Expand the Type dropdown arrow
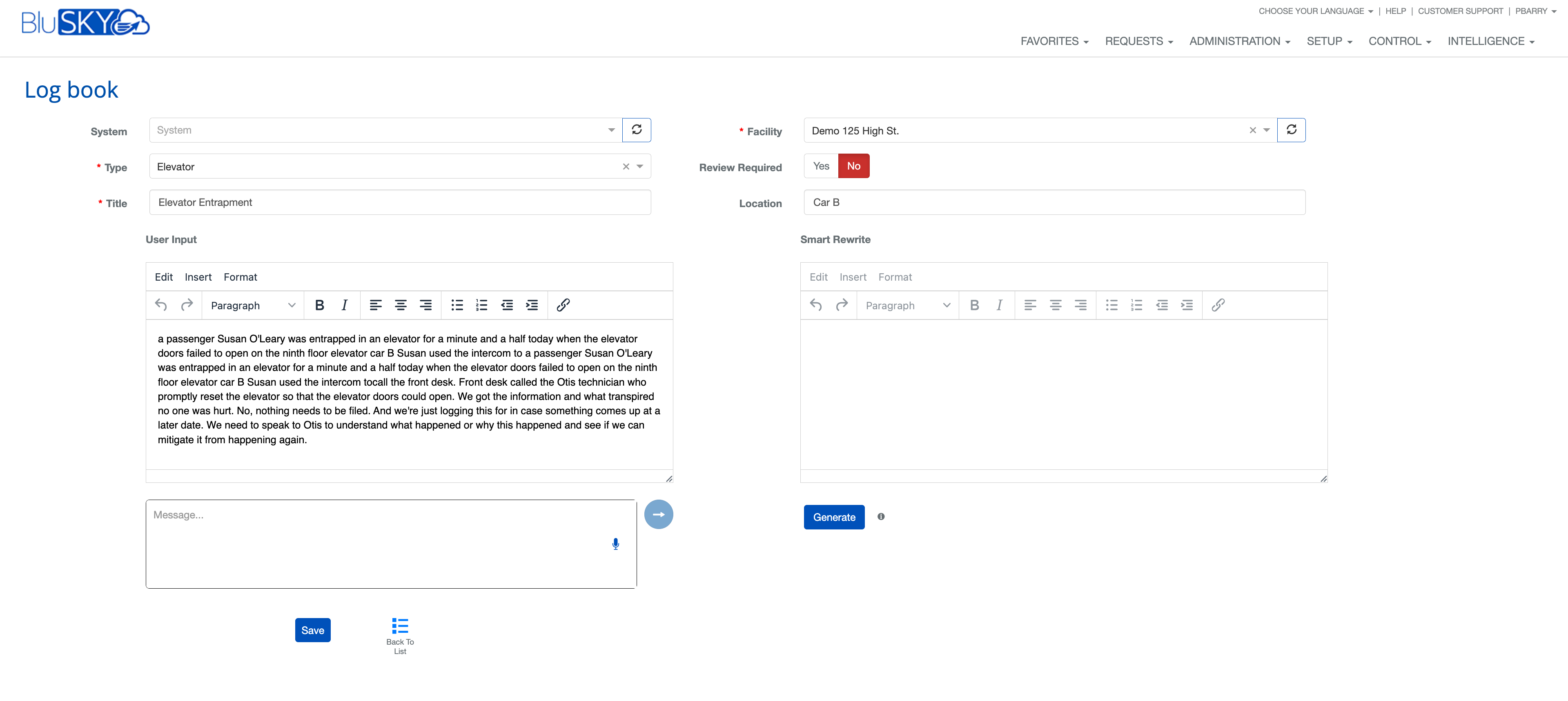This screenshot has width=1568, height=701. (x=640, y=166)
